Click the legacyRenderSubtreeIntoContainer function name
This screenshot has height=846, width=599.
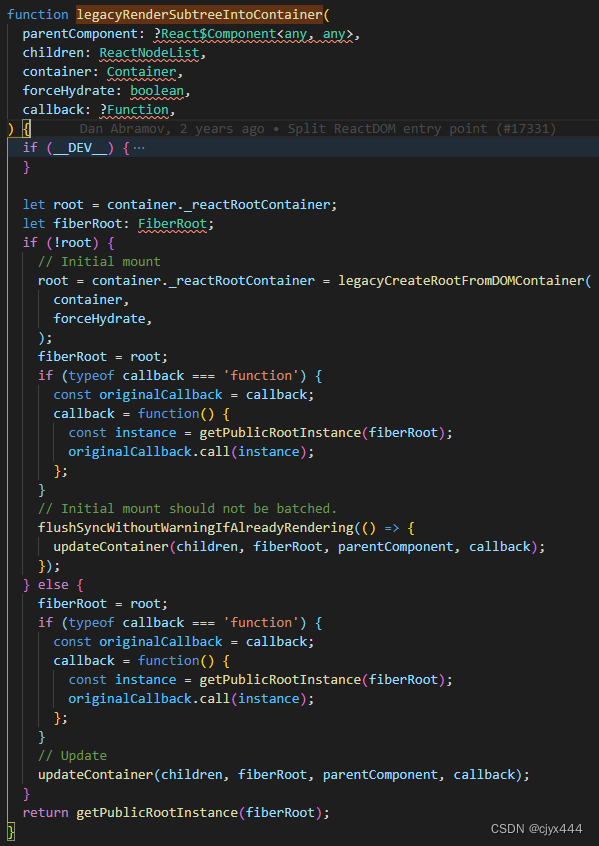pyautogui.click(x=199, y=15)
